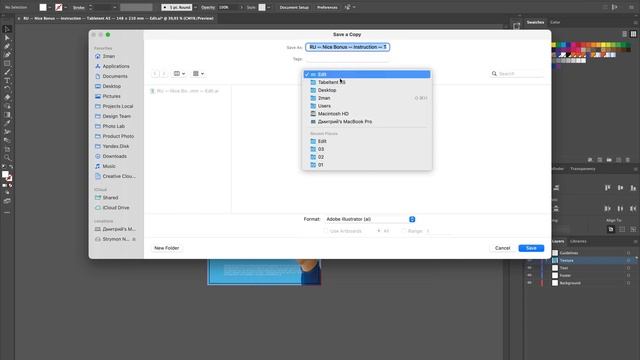Viewport: 640px width, 360px height.
Task: Click the Fill color swatch in control bar
Action: tap(43, 7)
